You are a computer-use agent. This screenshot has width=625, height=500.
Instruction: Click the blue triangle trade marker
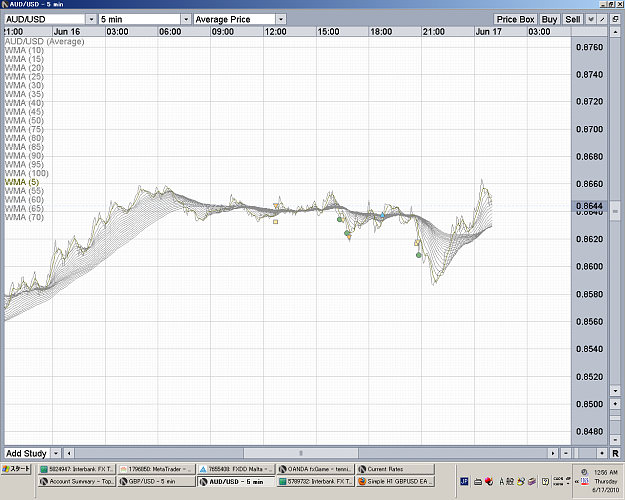pos(382,215)
